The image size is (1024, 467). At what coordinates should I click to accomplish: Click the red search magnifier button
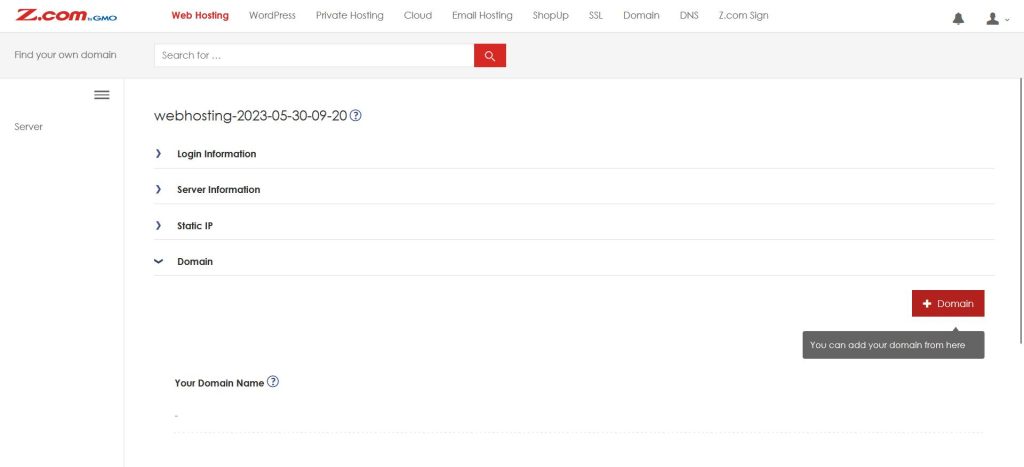coord(490,56)
